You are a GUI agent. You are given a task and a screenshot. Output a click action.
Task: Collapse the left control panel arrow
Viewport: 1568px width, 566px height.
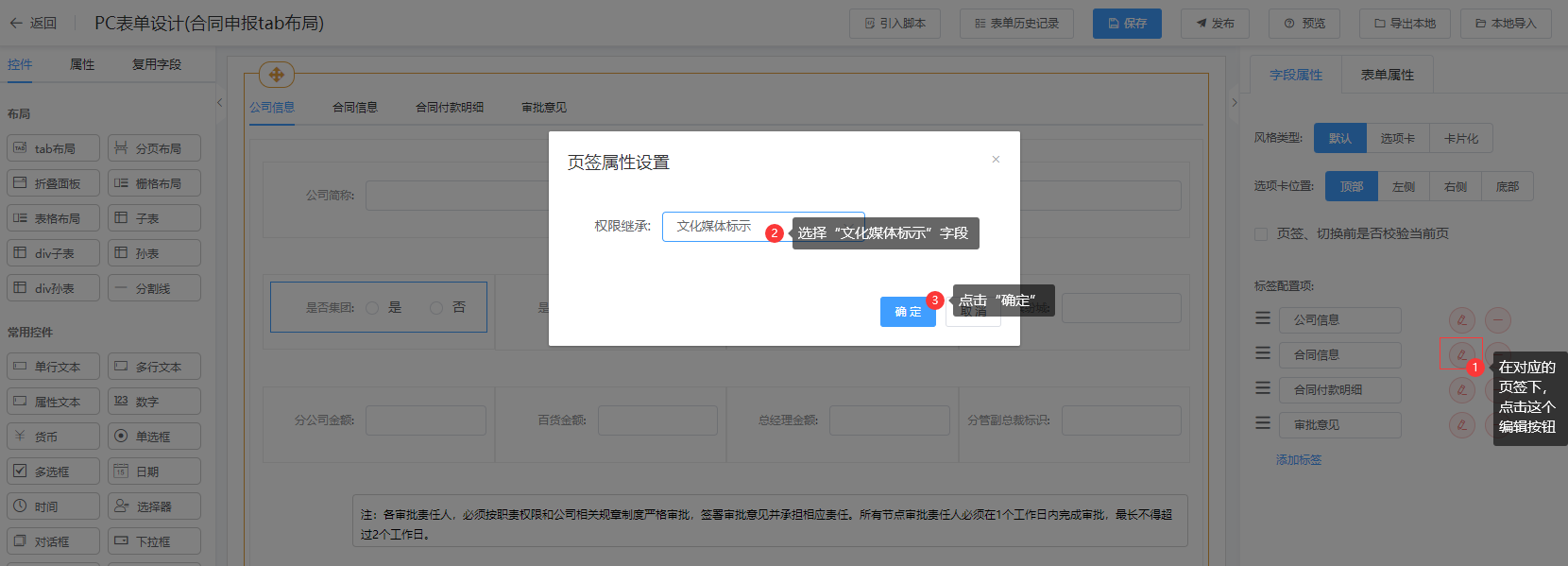pyautogui.click(x=219, y=102)
